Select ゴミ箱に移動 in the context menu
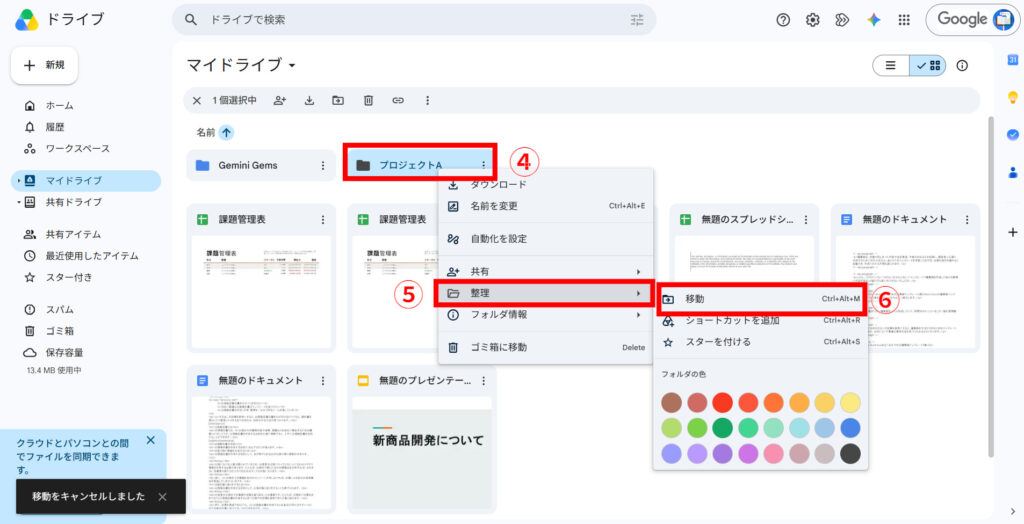Screen dimensions: 1024x524 545,348
